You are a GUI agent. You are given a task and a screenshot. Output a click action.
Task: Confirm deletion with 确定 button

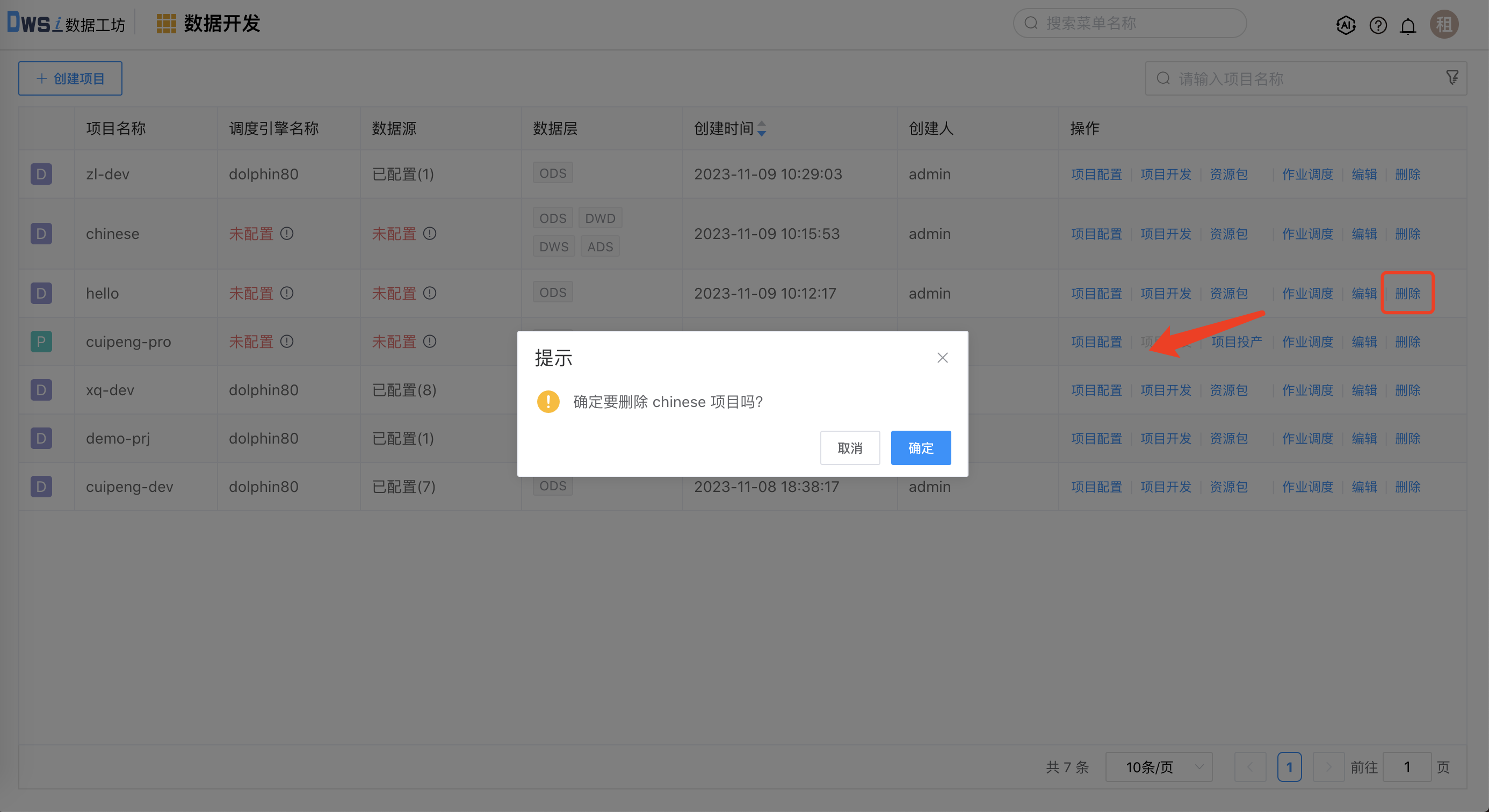point(920,448)
